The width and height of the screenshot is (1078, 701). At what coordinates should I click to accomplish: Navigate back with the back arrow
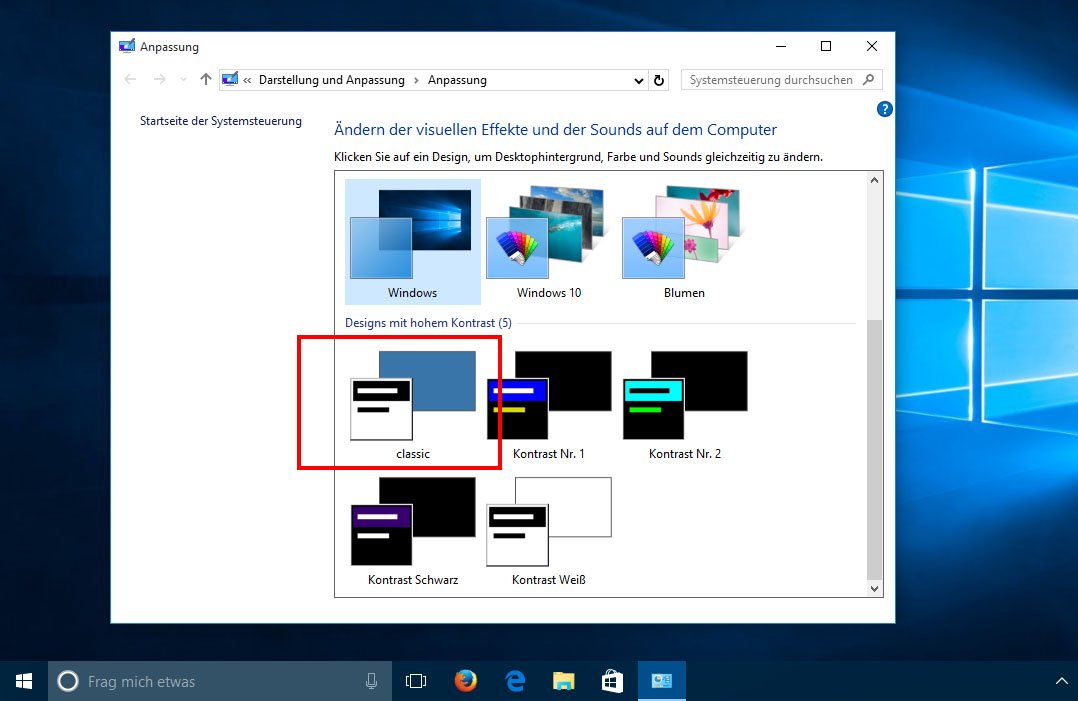point(131,79)
